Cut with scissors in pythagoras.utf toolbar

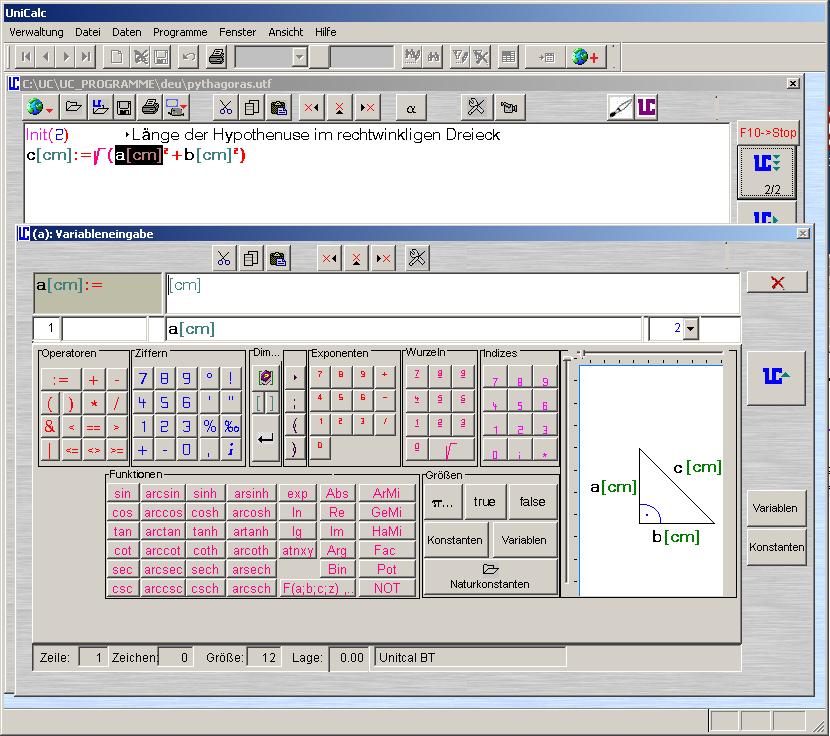click(x=226, y=107)
